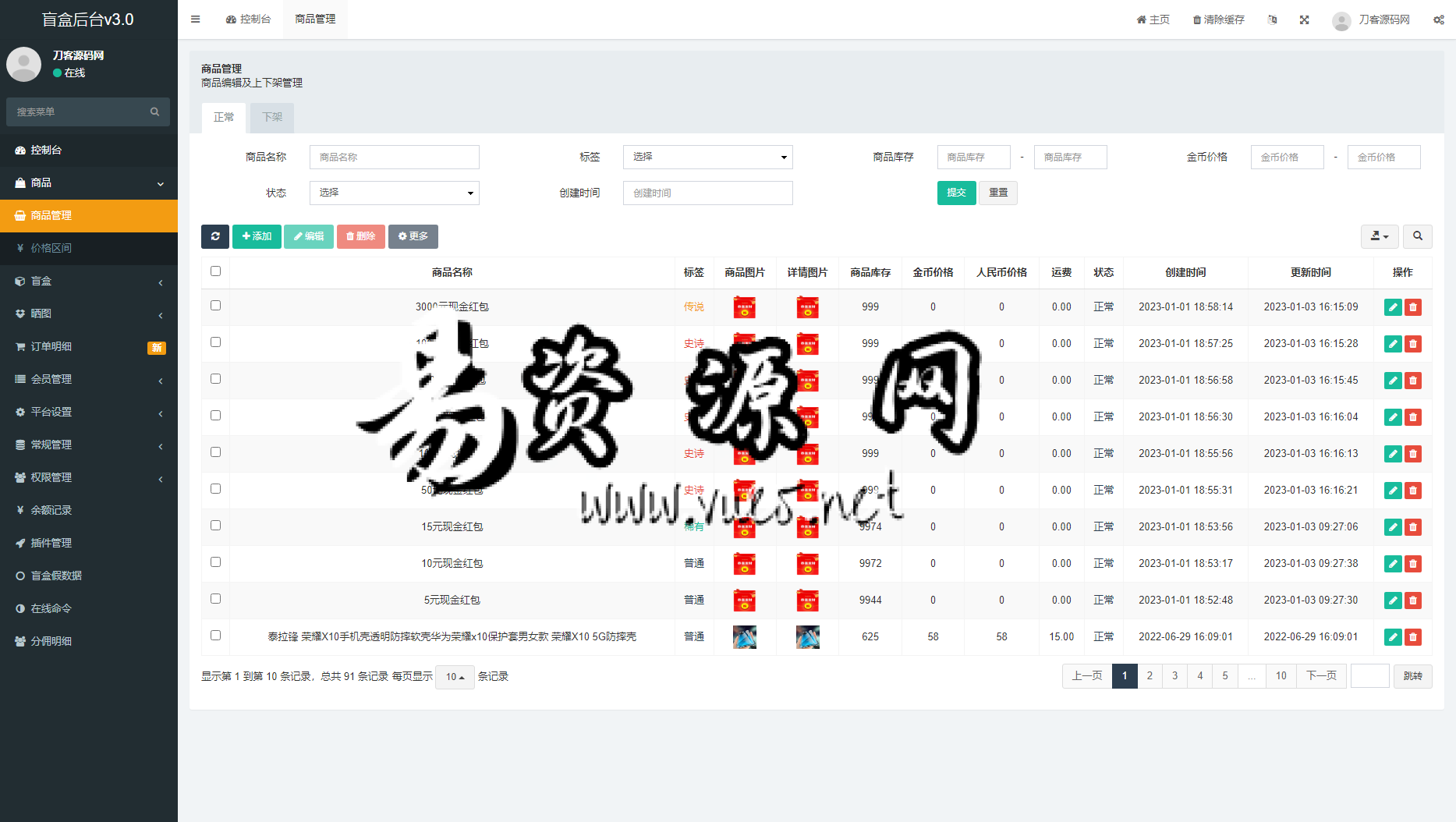Screen dimensions: 1456x822
Task: Select the checkbox for 15元现金红包 row
Action: point(216,526)
